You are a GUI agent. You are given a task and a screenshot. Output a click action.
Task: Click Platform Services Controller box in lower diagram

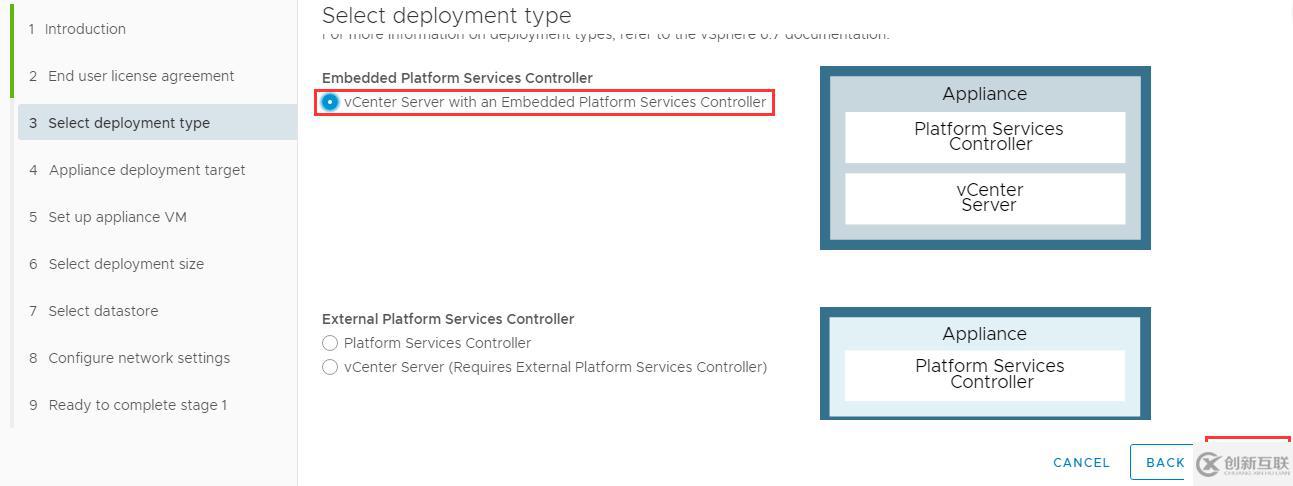[x=985, y=375]
